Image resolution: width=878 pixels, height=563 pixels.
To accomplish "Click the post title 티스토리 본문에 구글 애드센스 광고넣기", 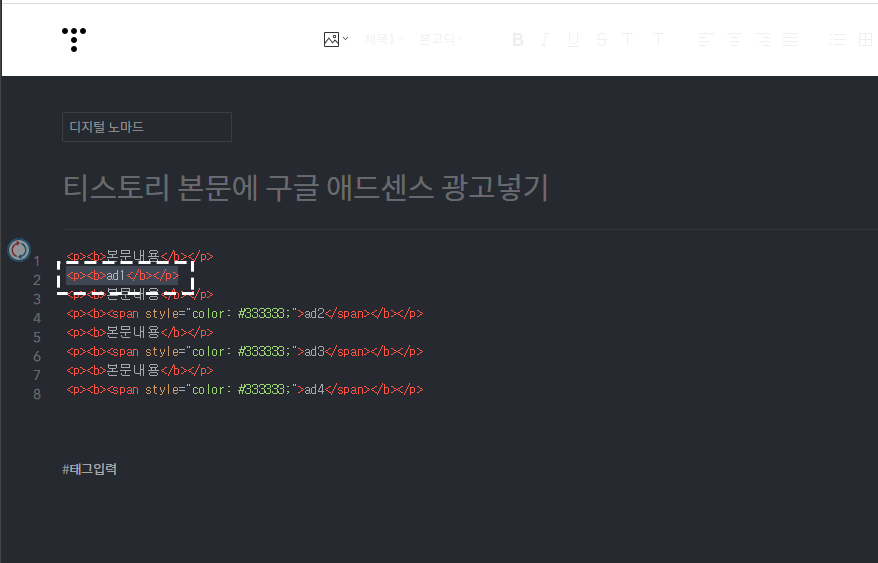I will (306, 187).
